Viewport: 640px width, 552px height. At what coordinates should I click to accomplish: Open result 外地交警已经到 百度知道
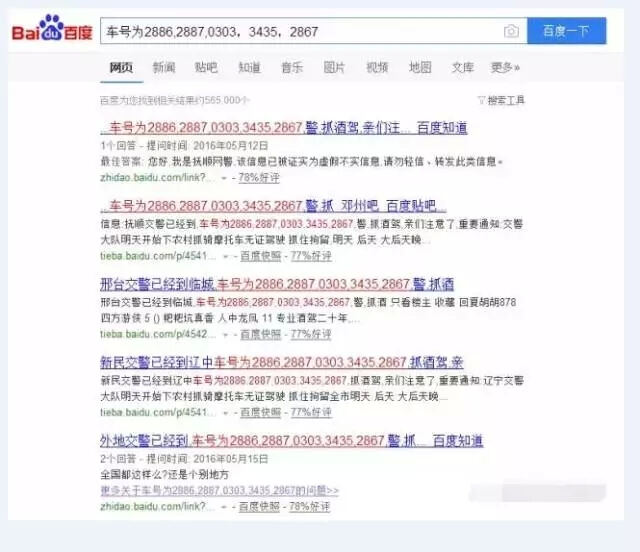click(x=292, y=441)
